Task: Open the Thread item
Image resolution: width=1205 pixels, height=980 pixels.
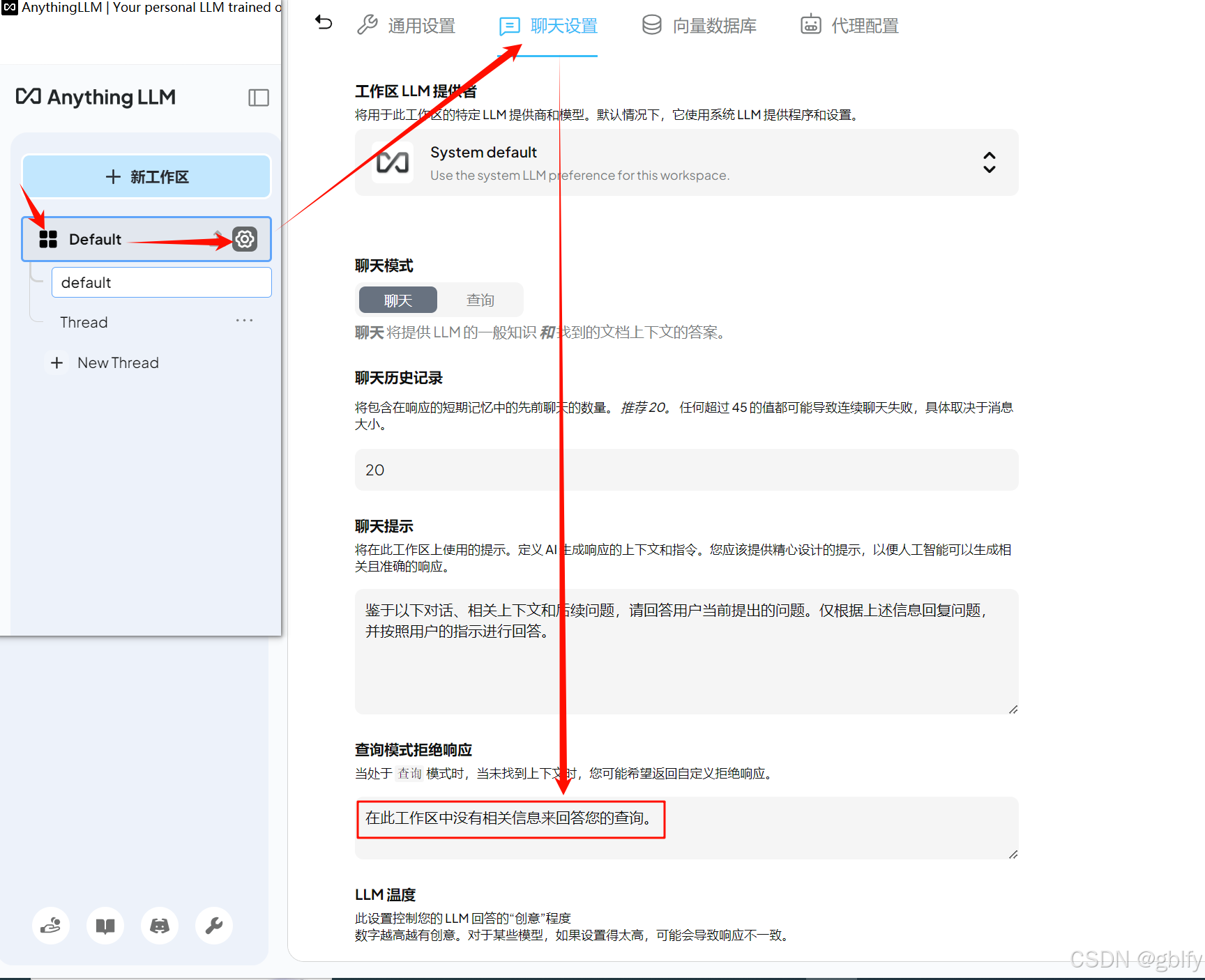Action: point(84,322)
